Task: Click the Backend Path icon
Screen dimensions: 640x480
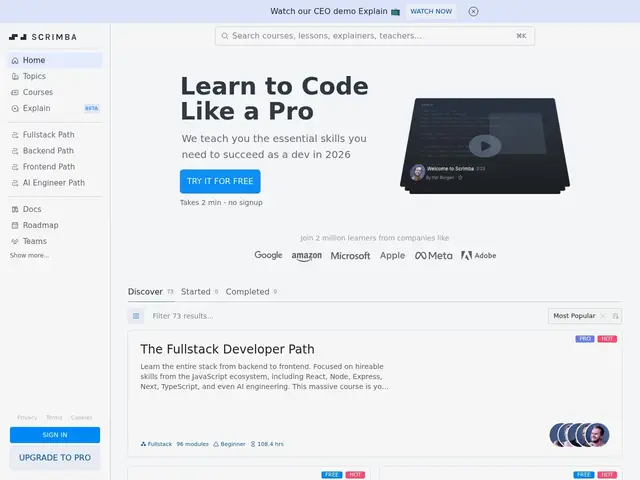Action: click(x=15, y=151)
